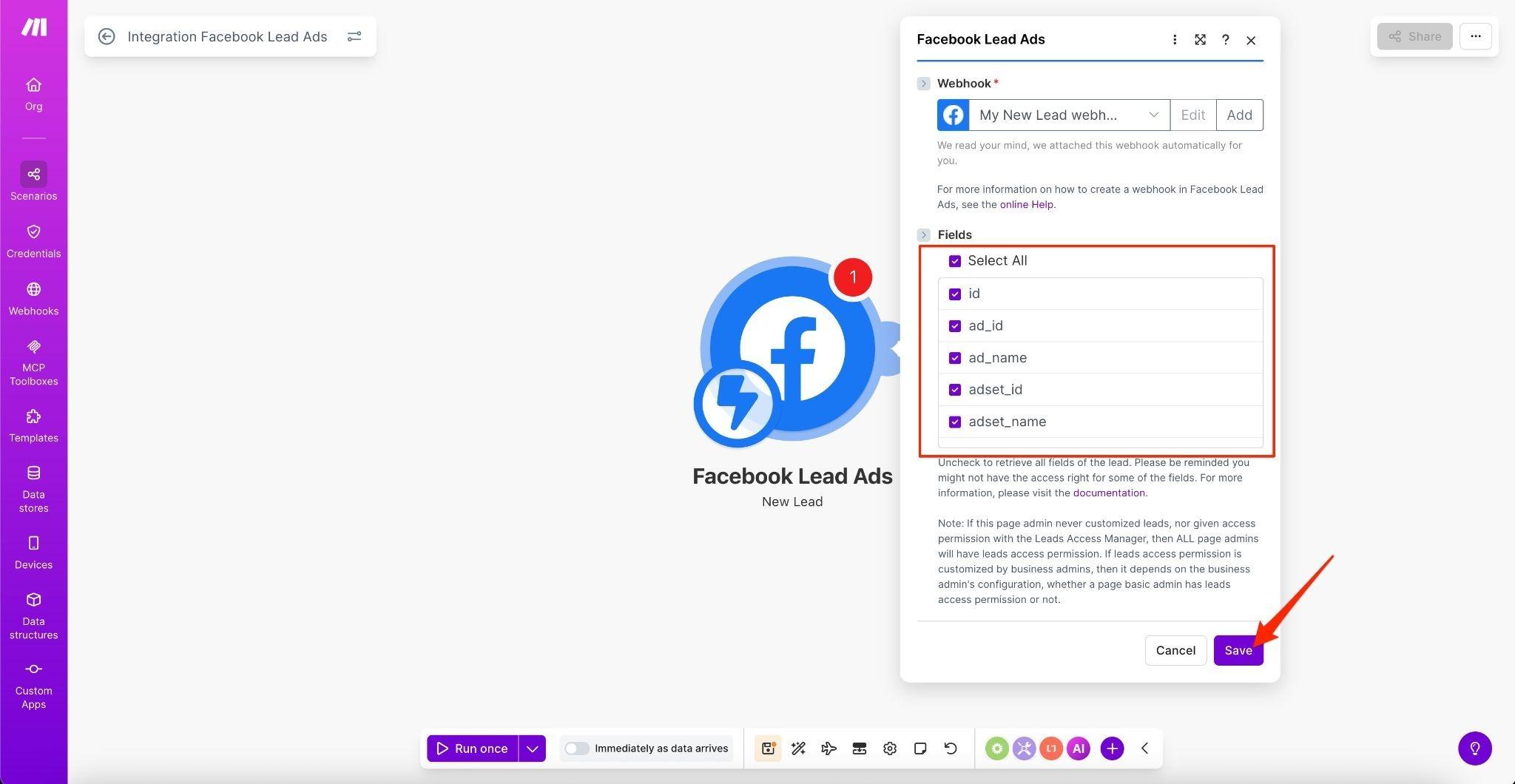This screenshot has width=1515, height=784.
Task: Click the 'Facebook Lead Ads' panel title
Action: (981, 39)
